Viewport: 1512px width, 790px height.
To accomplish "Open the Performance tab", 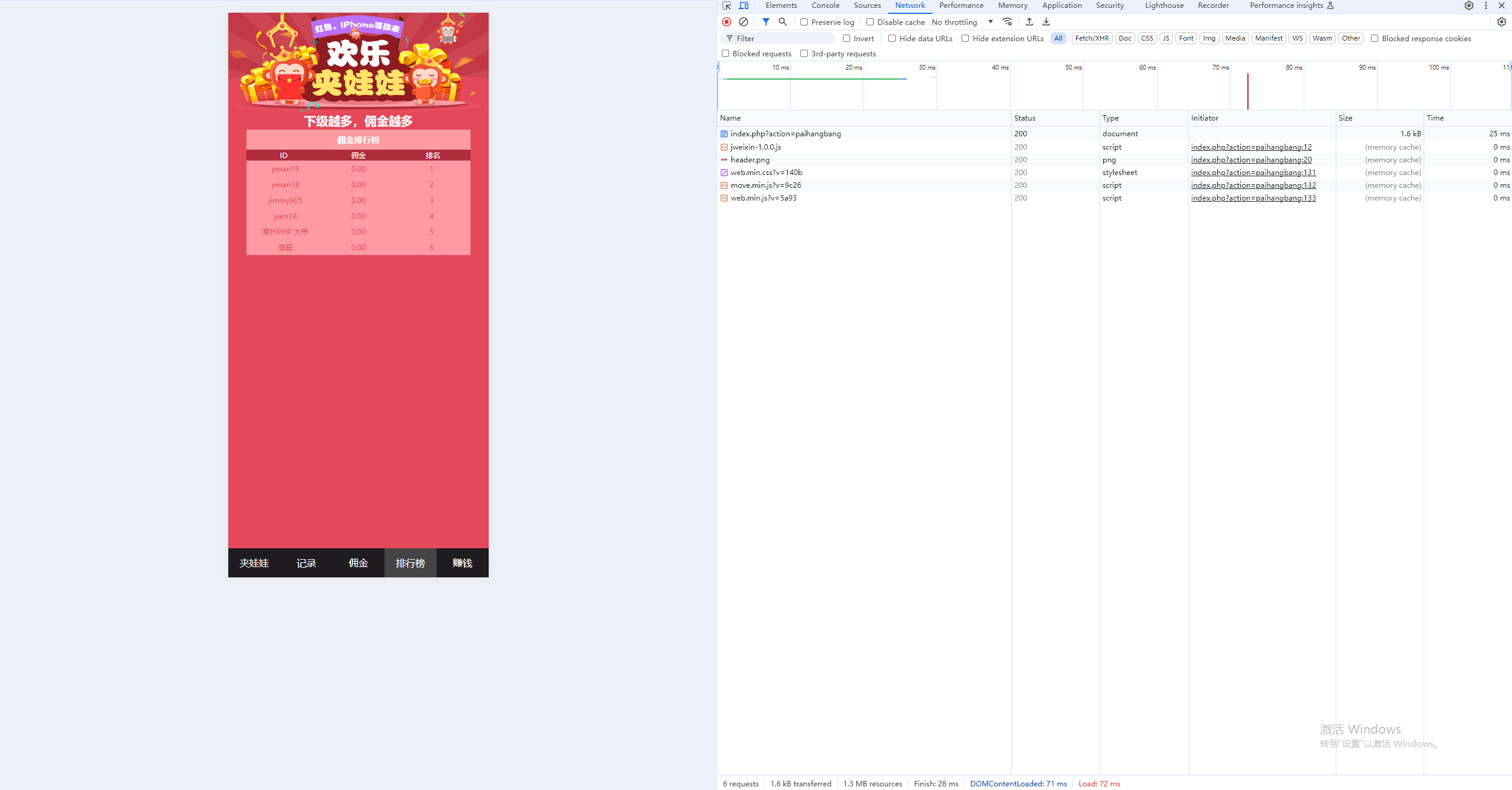I will pyautogui.click(x=961, y=5).
